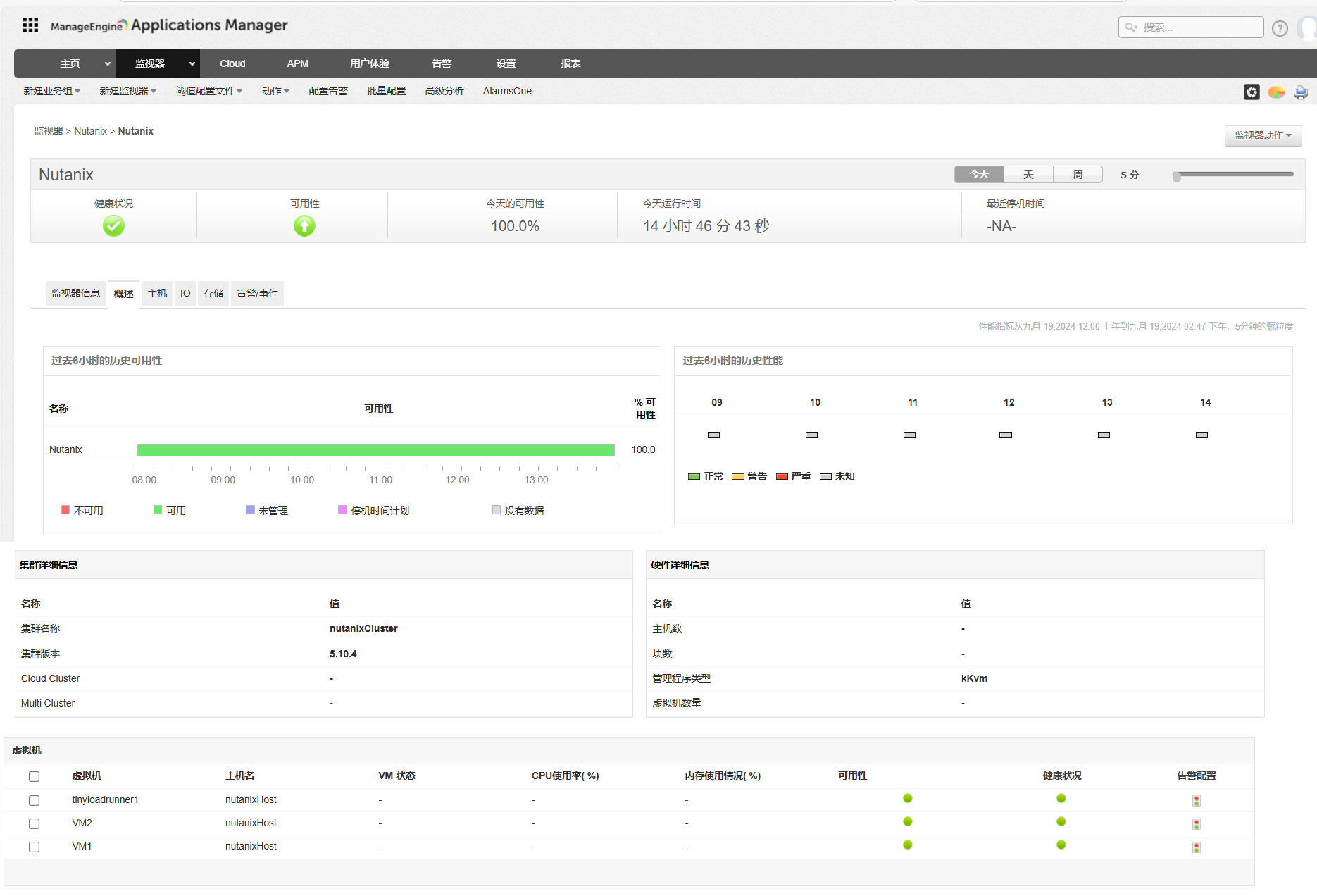Viewport: 1317px width, 896px height.
Task: Switch to the 主机 tab
Action: [157, 294]
